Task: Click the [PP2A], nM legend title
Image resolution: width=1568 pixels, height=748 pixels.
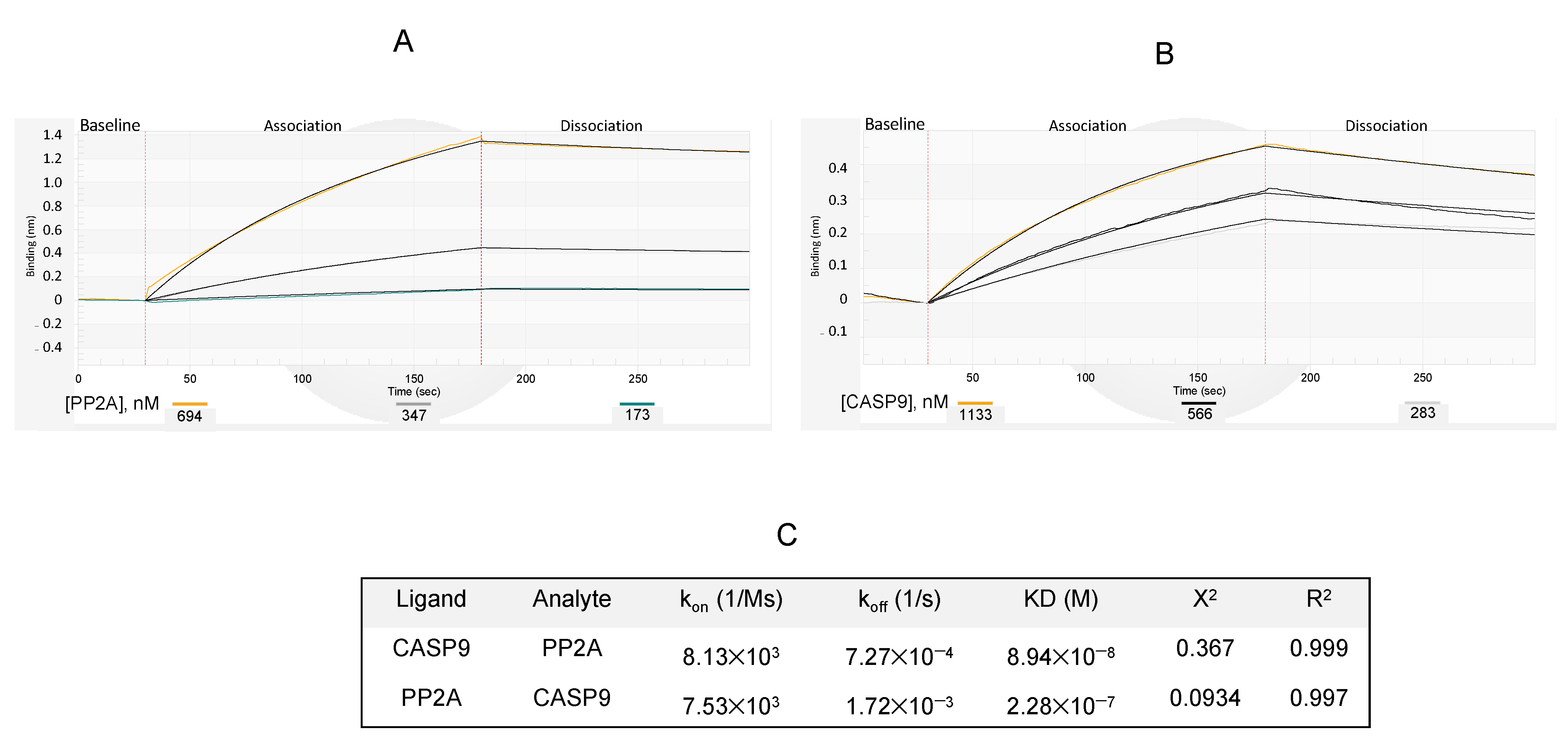Action: [112, 403]
